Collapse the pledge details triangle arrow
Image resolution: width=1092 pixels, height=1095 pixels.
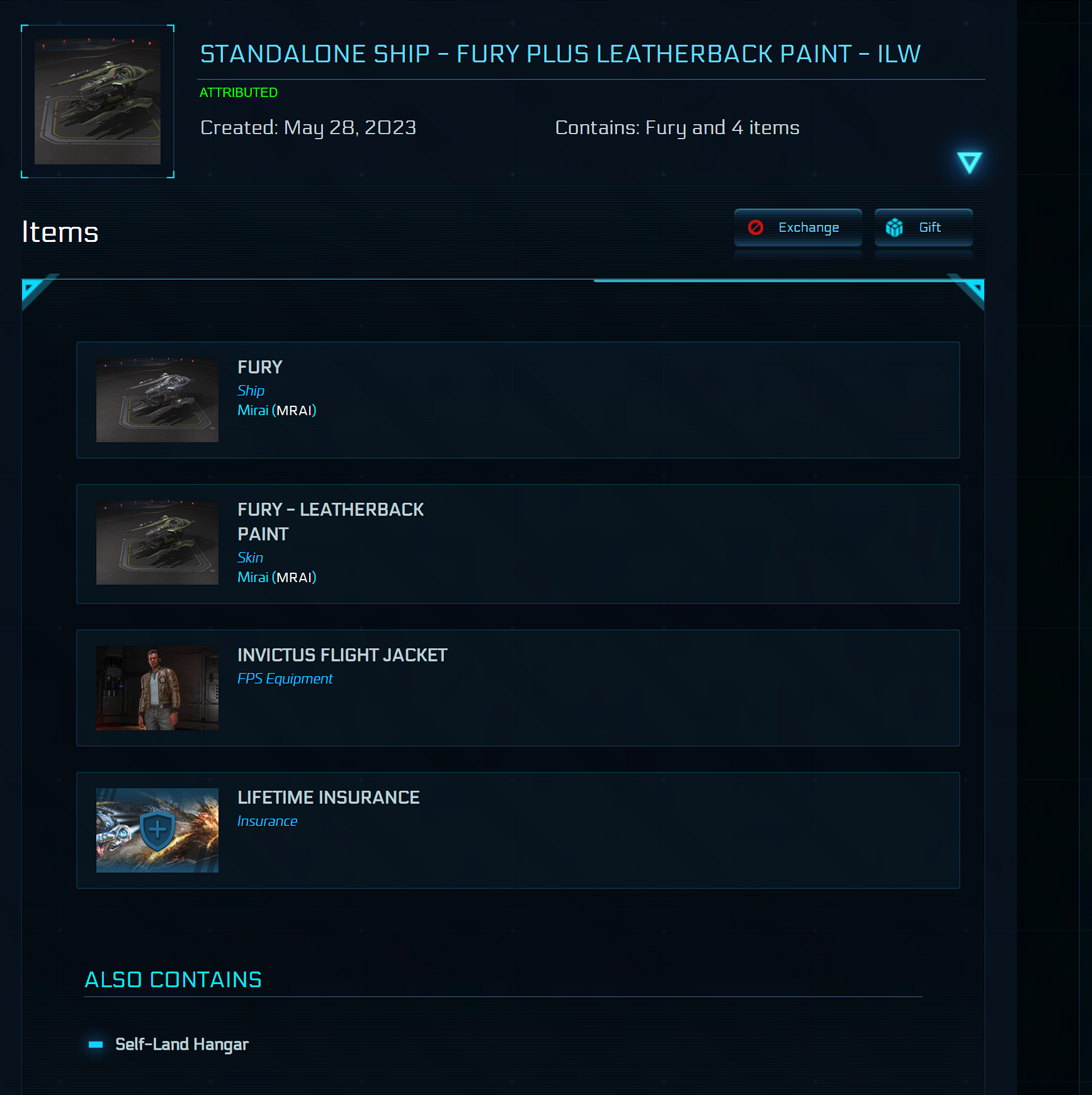[x=969, y=162]
